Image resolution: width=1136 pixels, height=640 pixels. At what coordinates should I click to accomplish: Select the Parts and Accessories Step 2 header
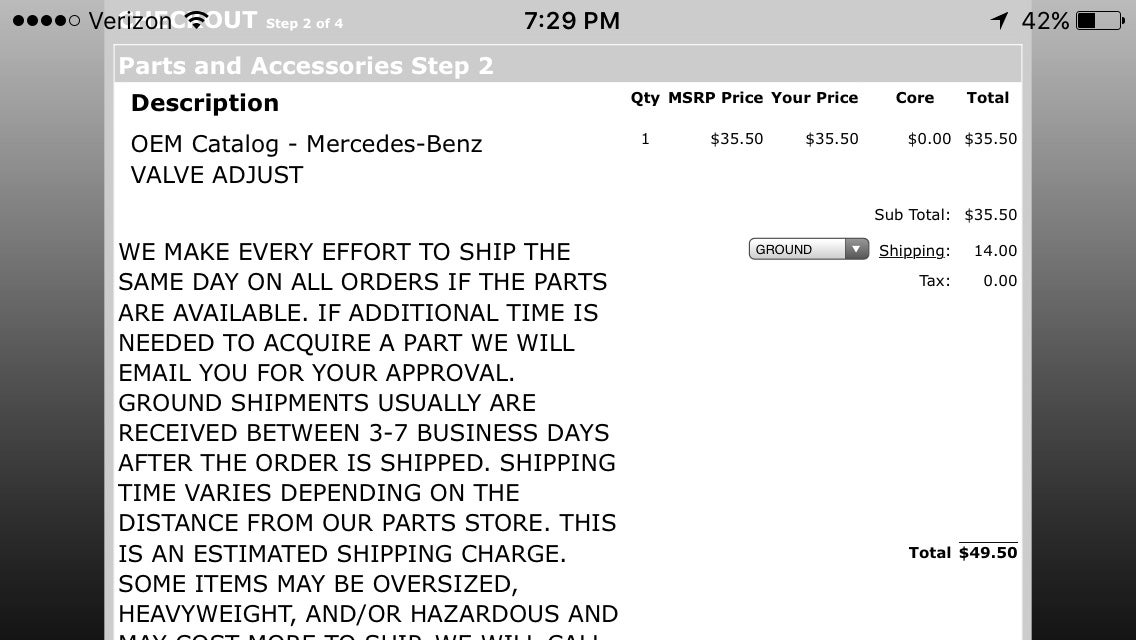305,65
